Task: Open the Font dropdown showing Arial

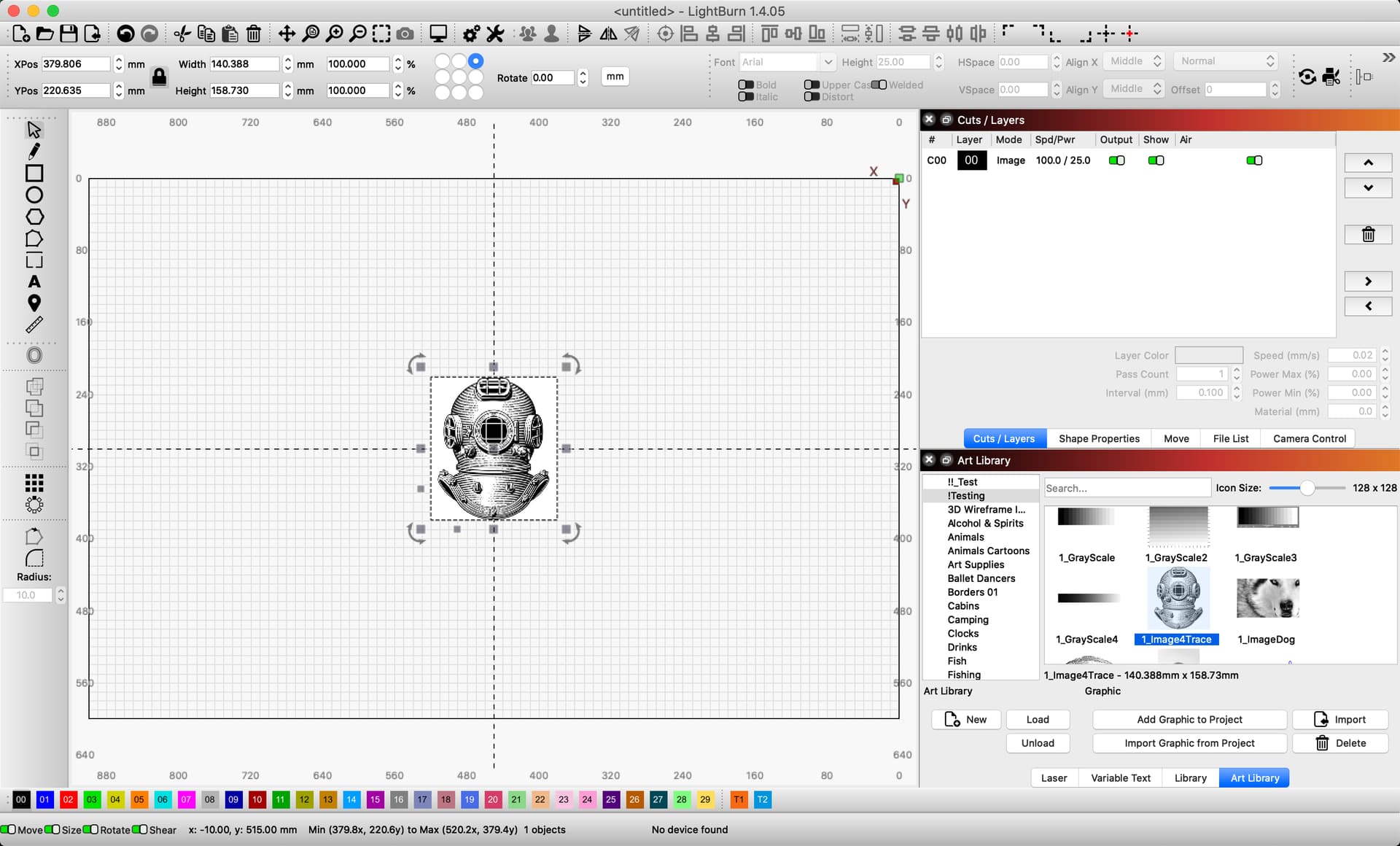Action: [x=787, y=62]
